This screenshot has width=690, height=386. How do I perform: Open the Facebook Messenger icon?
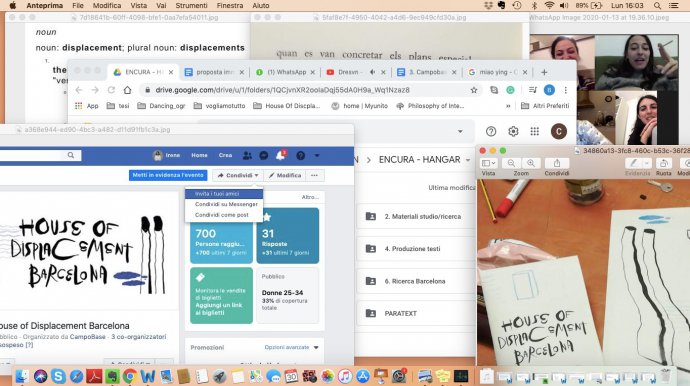point(264,155)
